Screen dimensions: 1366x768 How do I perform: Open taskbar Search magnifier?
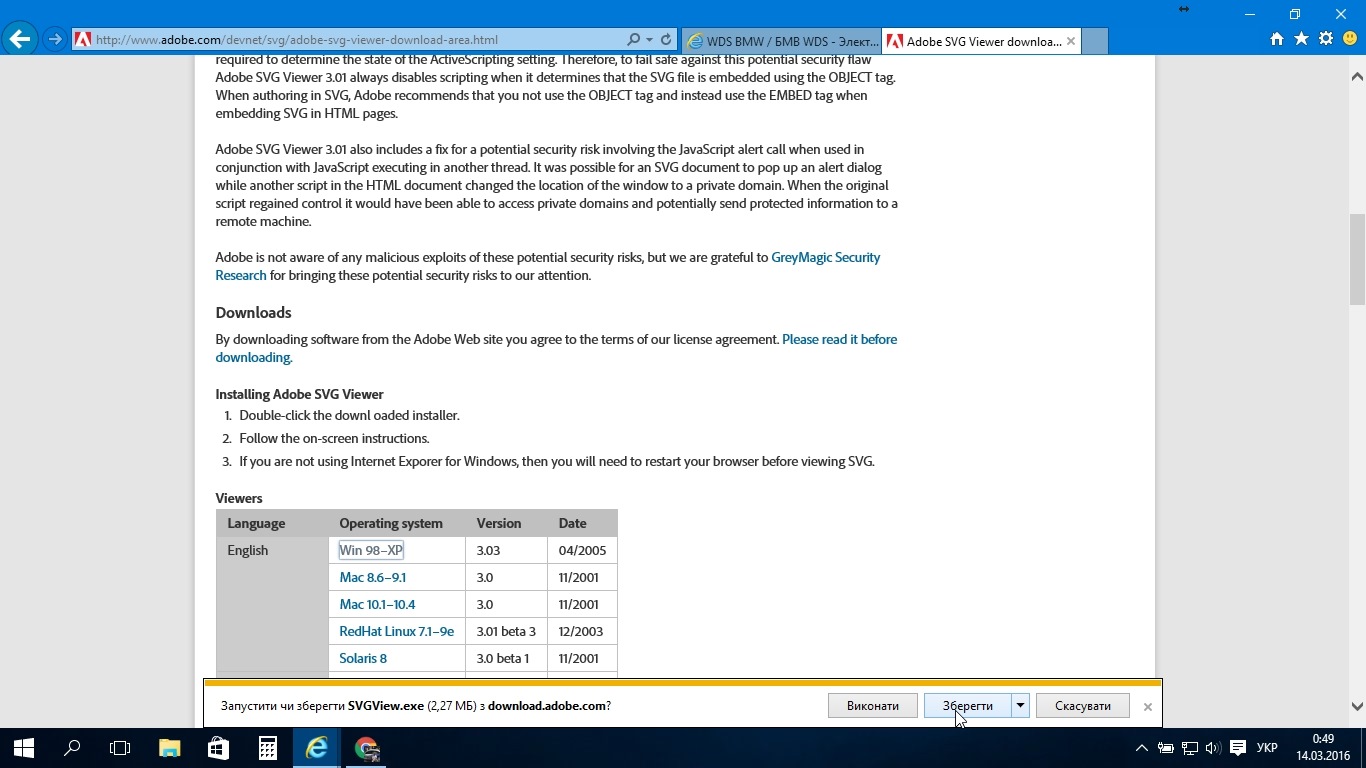tap(72, 748)
